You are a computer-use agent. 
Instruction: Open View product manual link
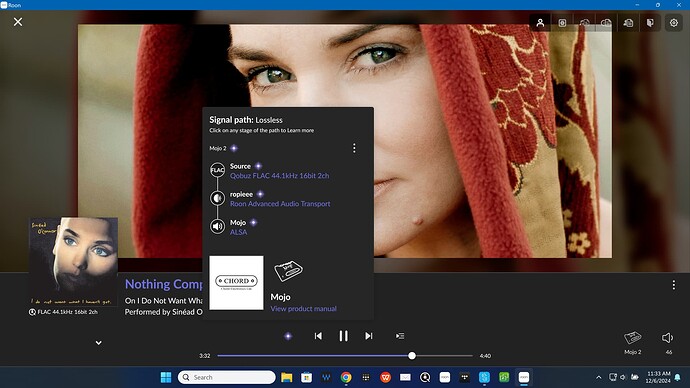click(303, 309)
